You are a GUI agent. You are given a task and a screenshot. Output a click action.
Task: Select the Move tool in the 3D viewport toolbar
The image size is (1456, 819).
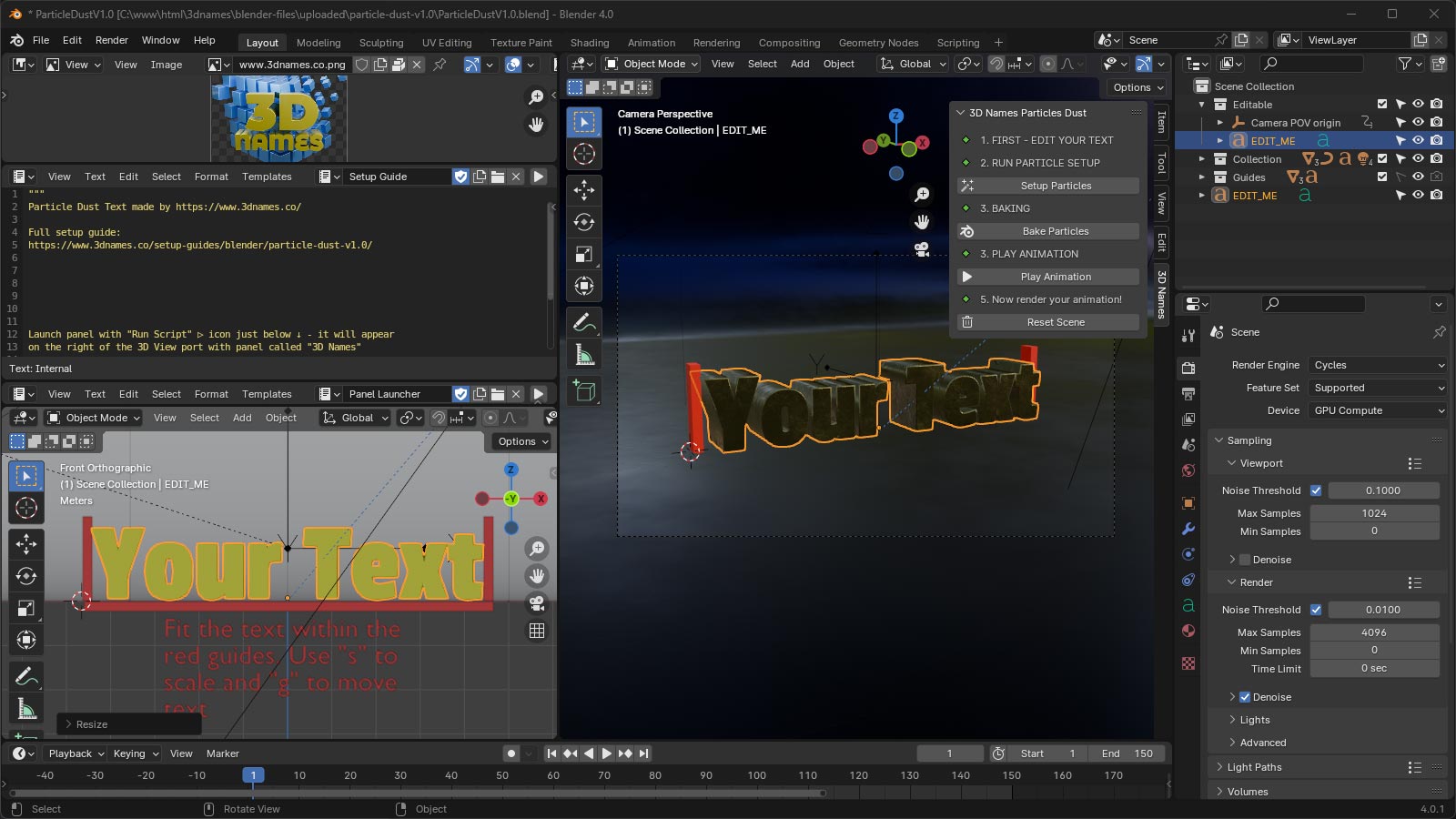tap(584, 189)
